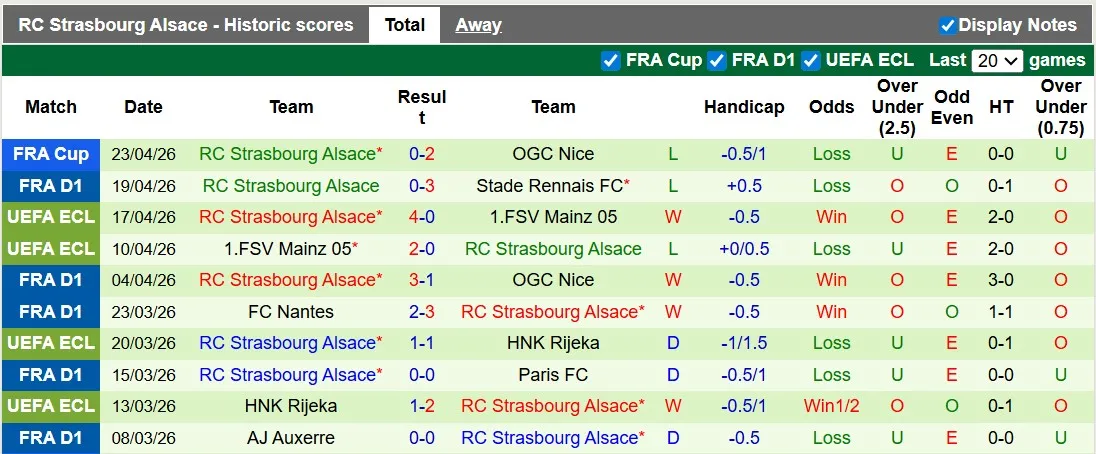
Task: Open the Paris FC team link
Action: point(553,375)
